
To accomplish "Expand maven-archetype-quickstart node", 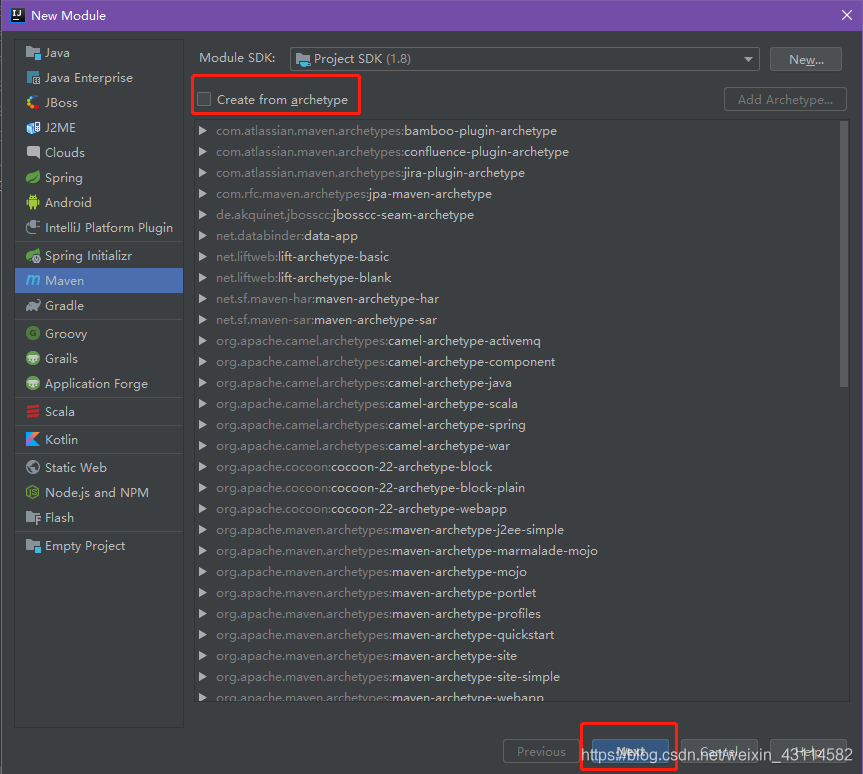I will [x=203, y=634].
